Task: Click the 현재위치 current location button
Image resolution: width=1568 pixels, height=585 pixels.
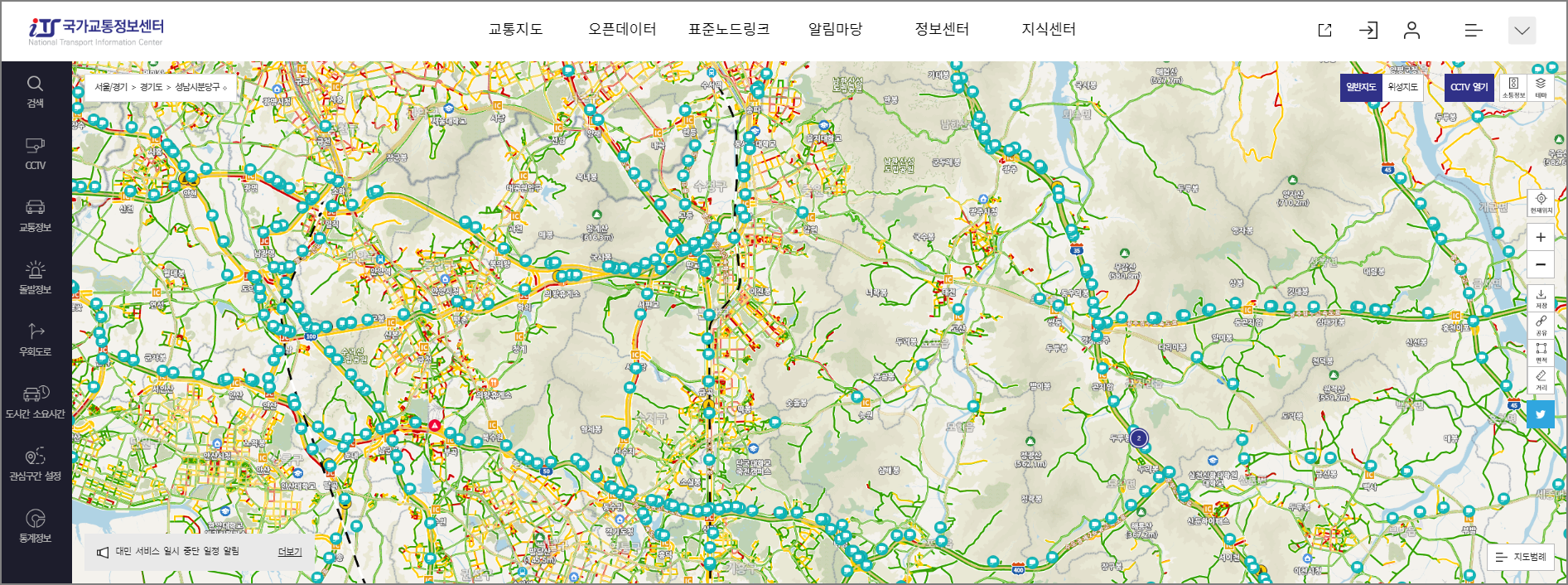Action: click(1541, 203)
